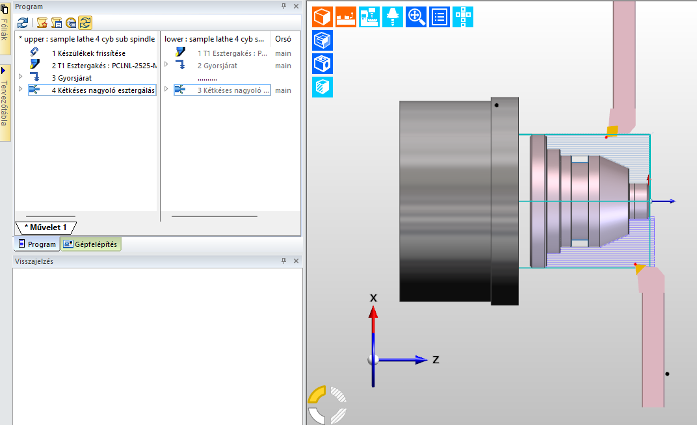Close the Program panel
Image resolution: width=699 pixels, height=426 pixels.
coord(296,6)
